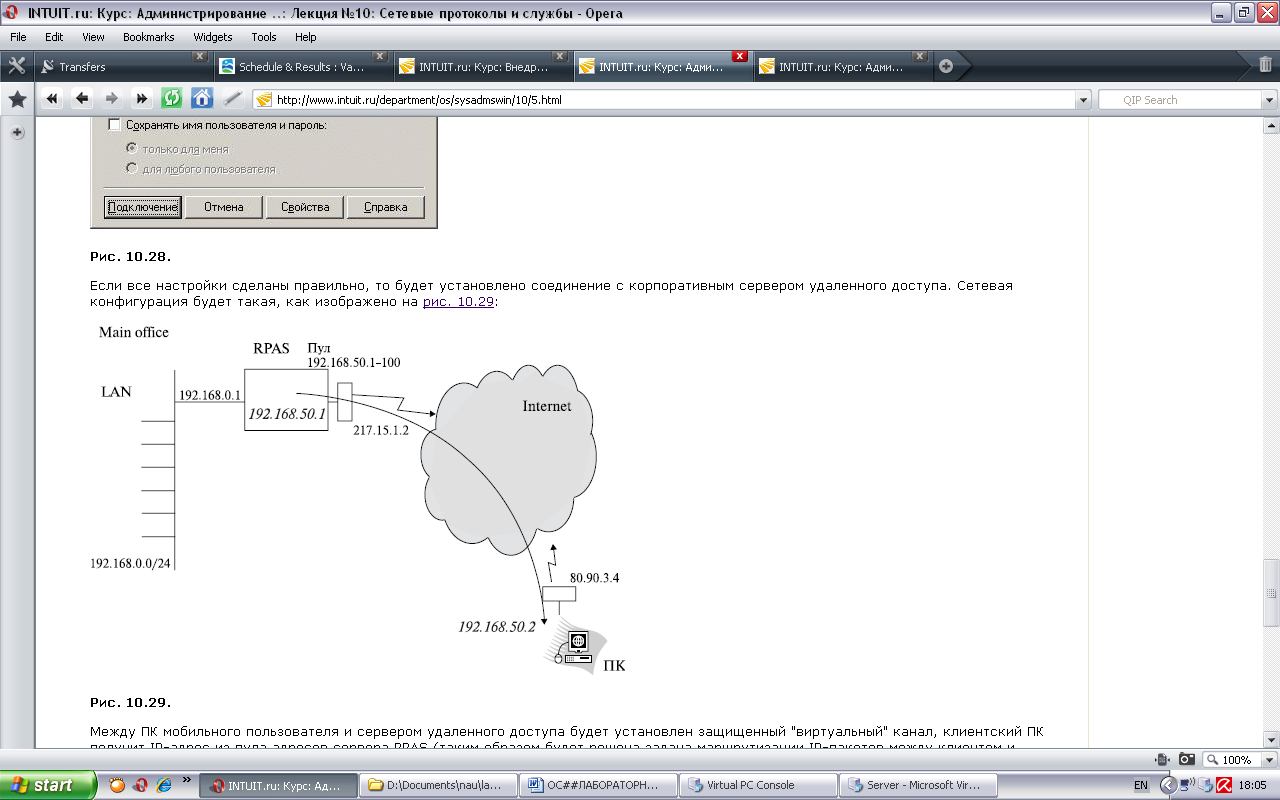Viewport: 1280px width, 800px height.
Task: Click the Справка button in image
Action: point(386,207)
